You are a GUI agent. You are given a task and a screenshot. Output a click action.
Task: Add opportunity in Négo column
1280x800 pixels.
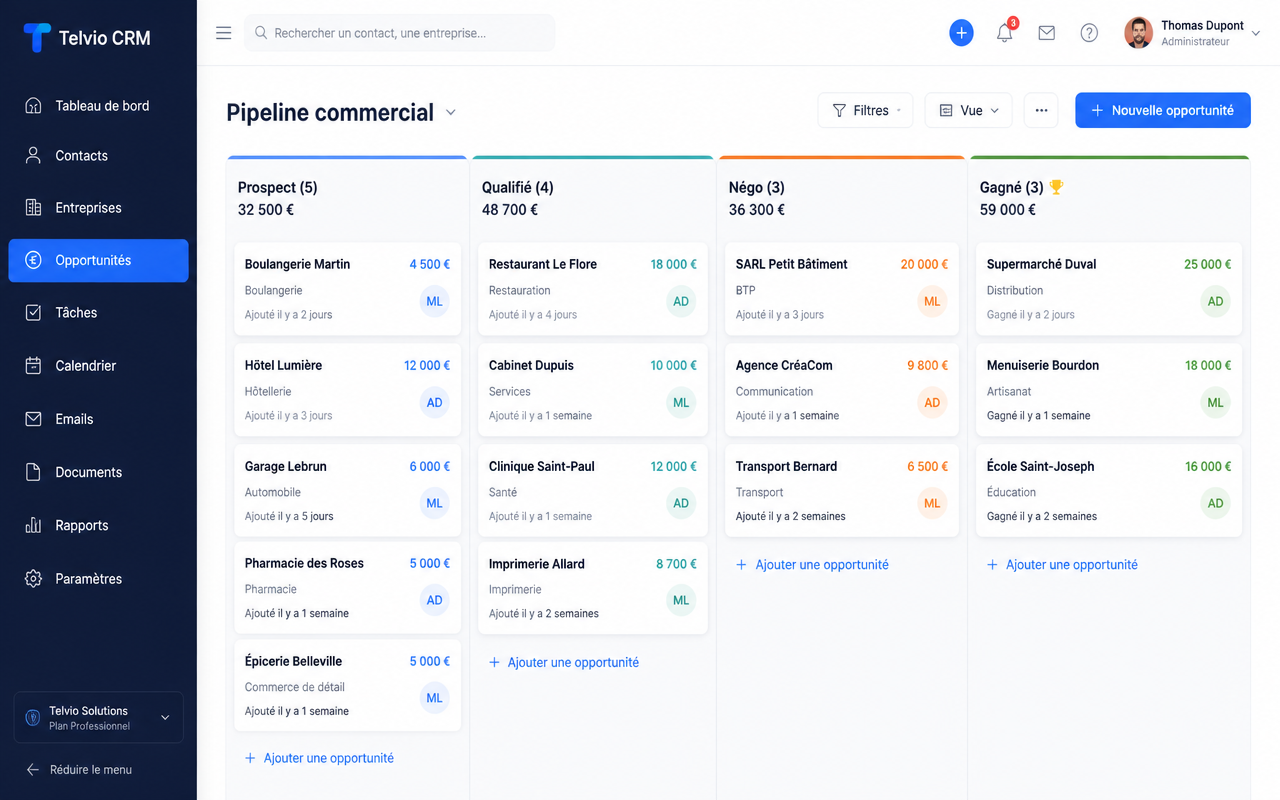point(812,564)
